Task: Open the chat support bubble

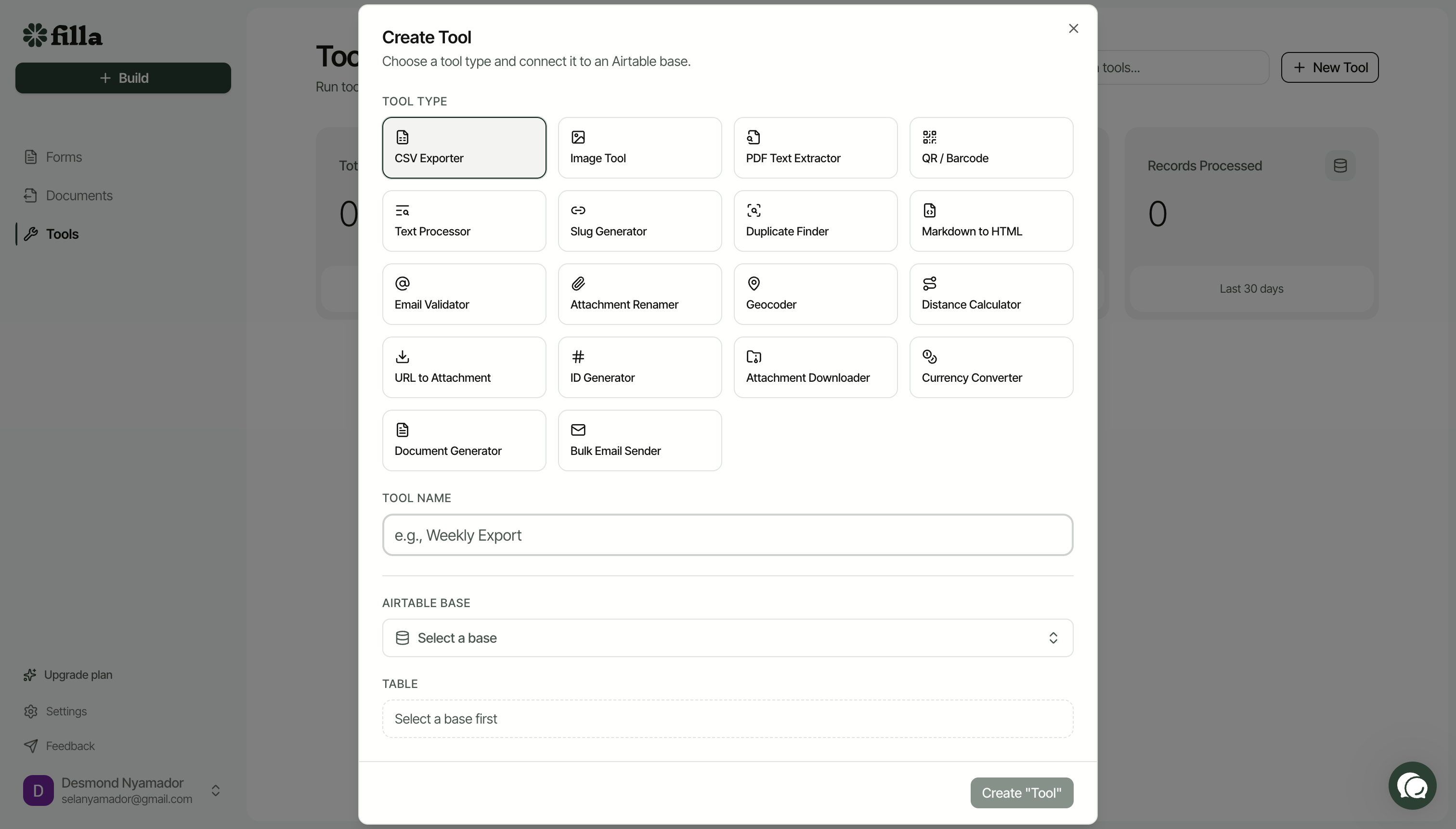Action: click(1412, 785)
